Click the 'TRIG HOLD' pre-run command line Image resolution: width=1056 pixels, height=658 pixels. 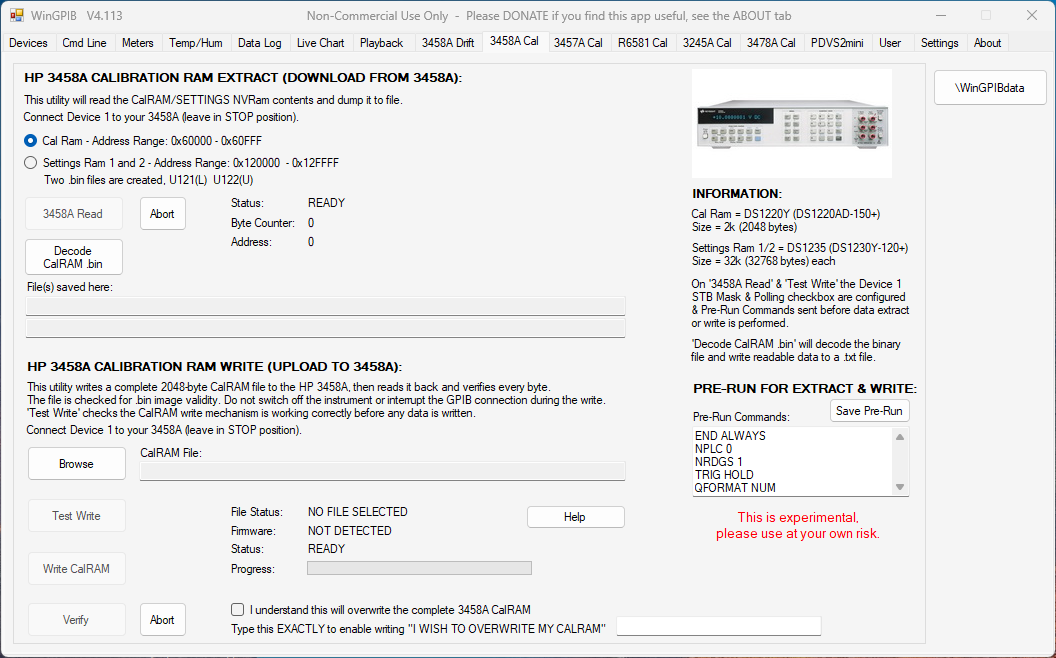point(724,475)
